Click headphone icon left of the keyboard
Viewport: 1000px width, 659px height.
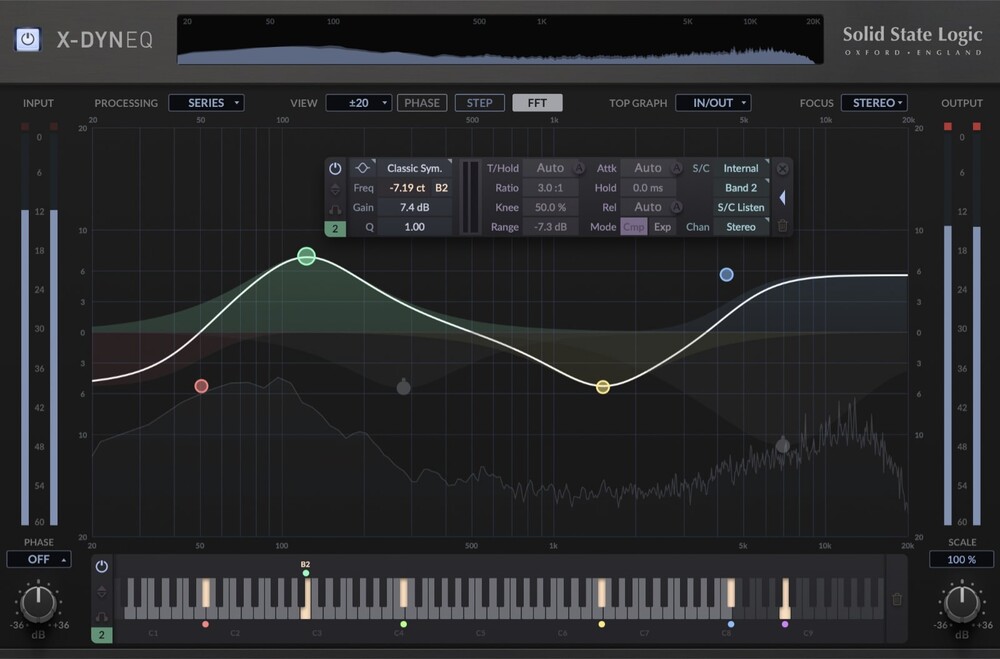[102, 616]
